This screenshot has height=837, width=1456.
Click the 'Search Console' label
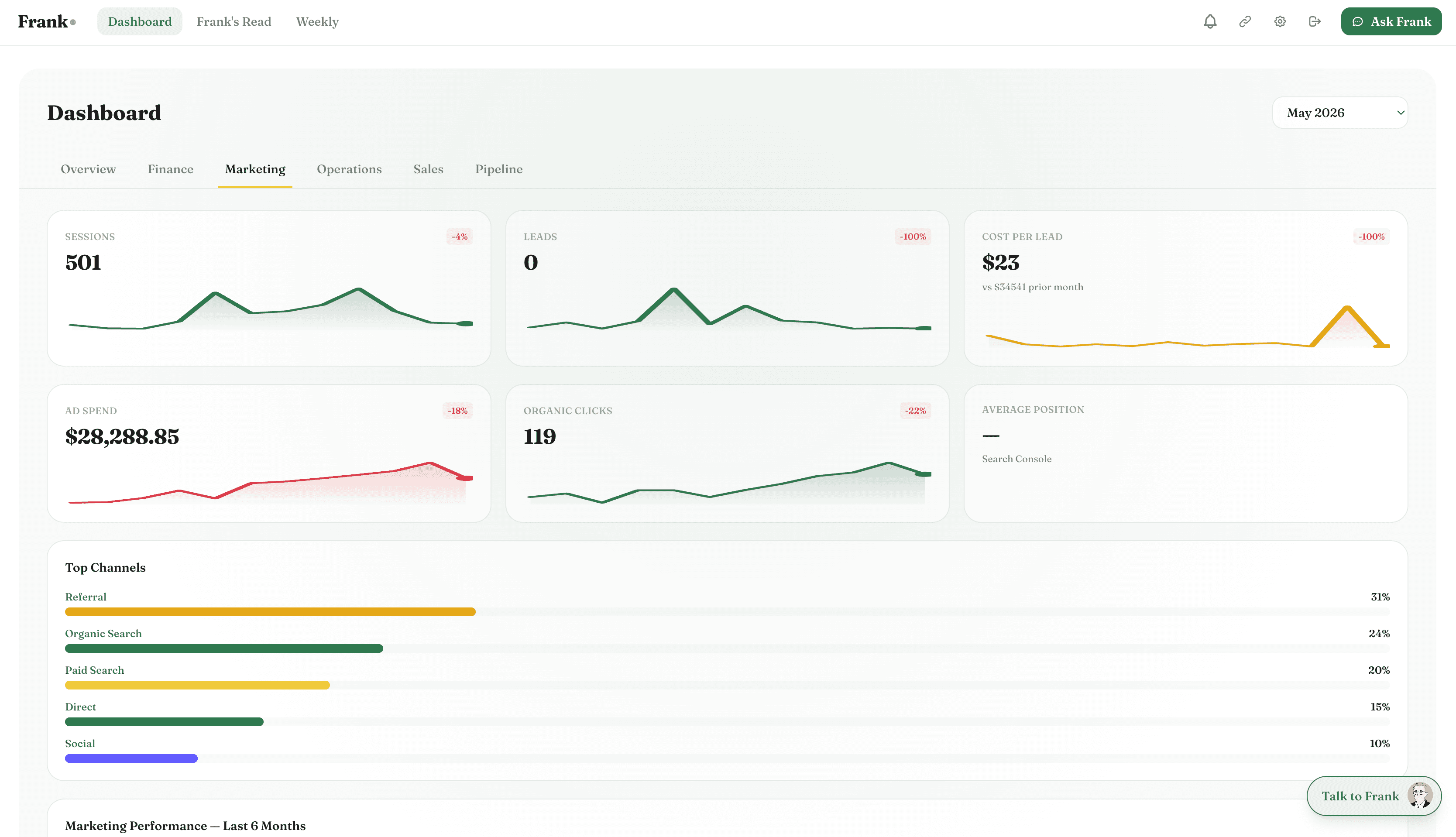coord(1017,459)
